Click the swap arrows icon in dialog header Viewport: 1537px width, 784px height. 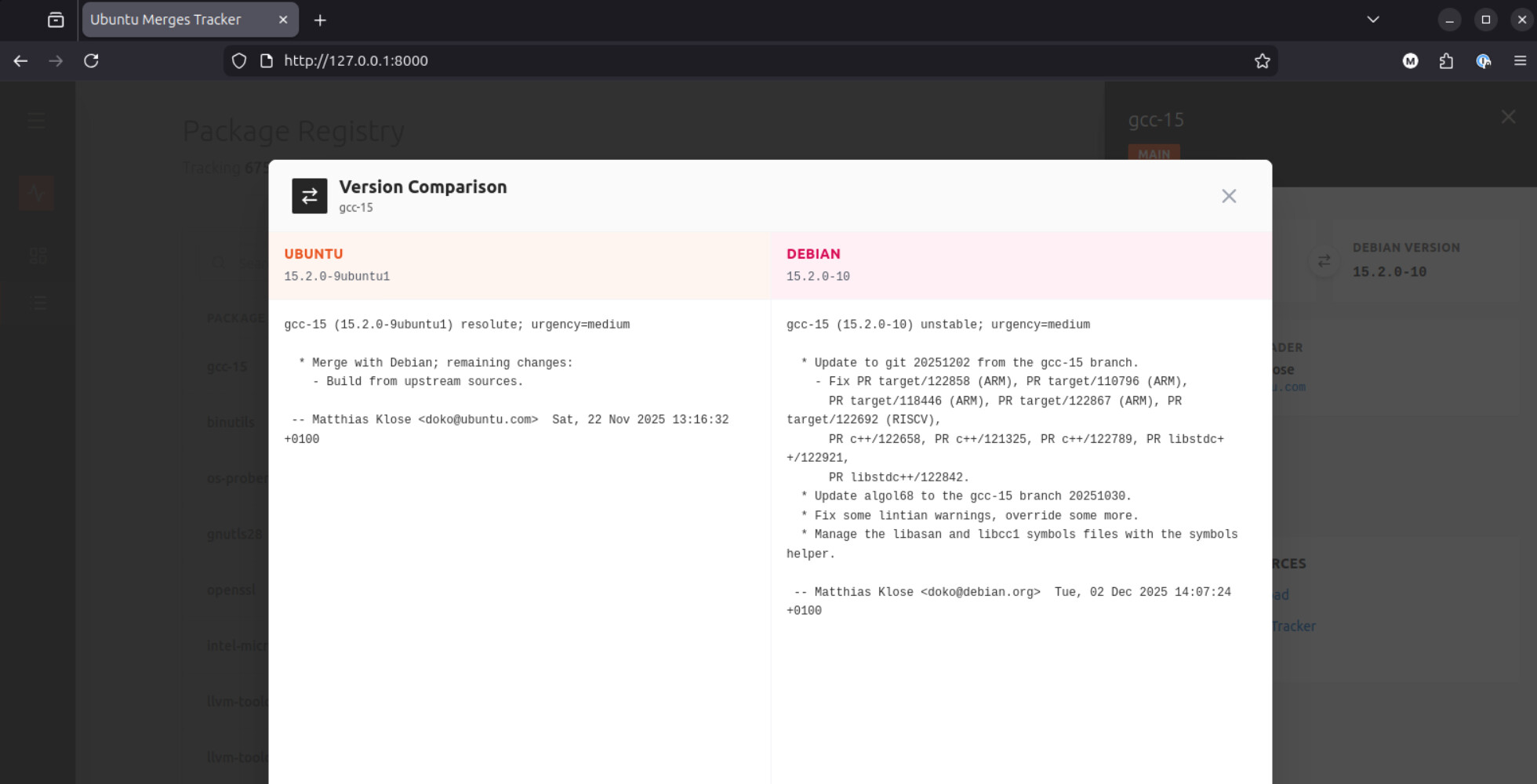pyautogui.click(x=309, y=196)
